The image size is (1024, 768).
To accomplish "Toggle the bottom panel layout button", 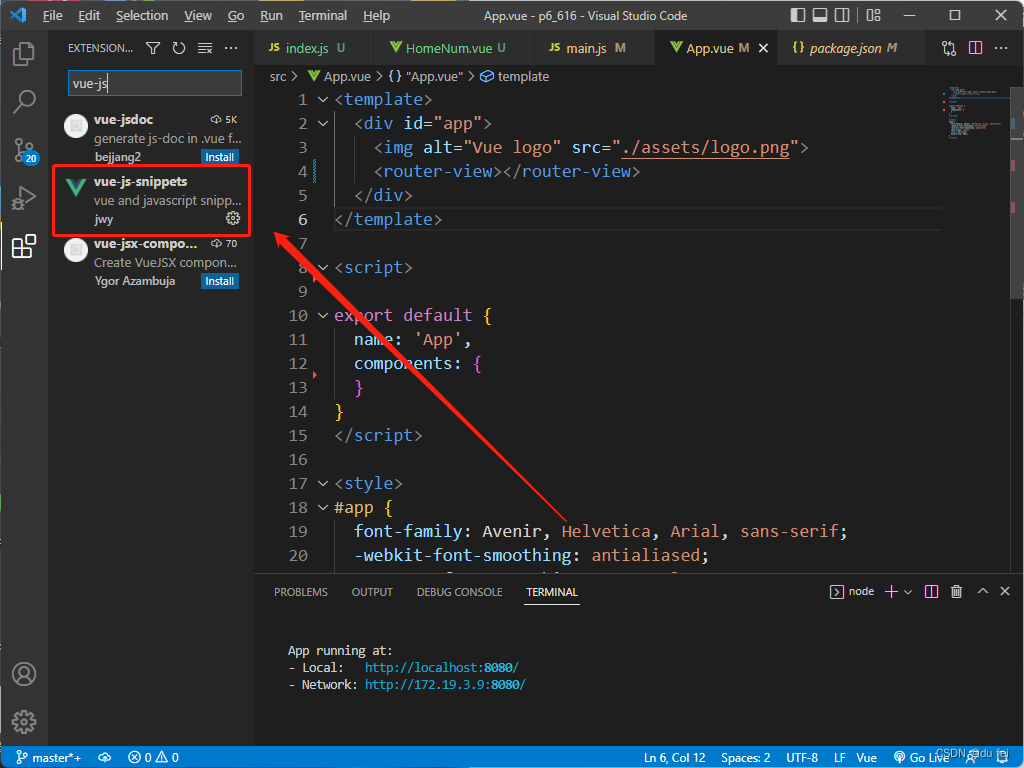I will tap(819, 16).
